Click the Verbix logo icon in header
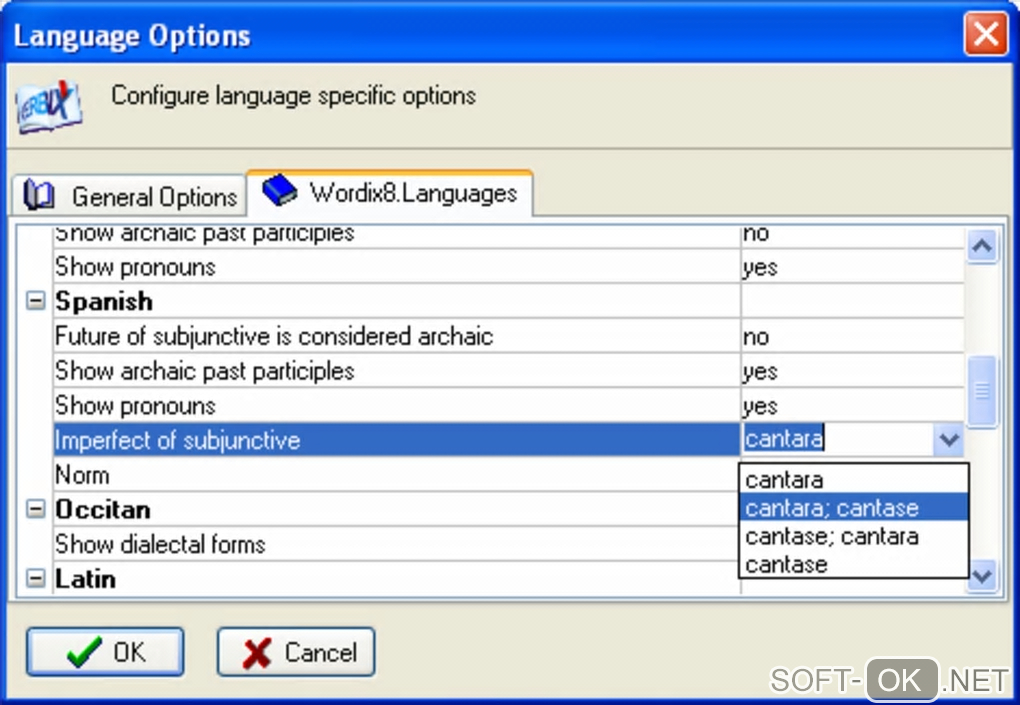Image resolution: width=1020 pixels, height=705 pixels. 48,107
